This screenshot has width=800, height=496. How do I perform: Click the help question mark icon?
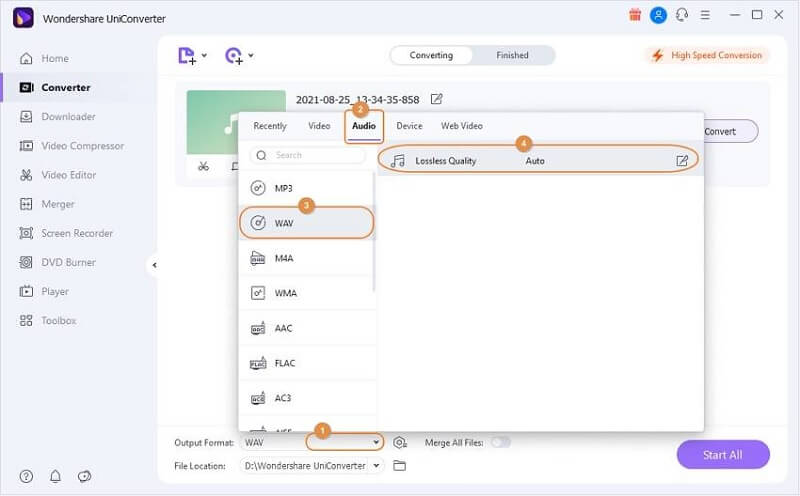(26, 476)
